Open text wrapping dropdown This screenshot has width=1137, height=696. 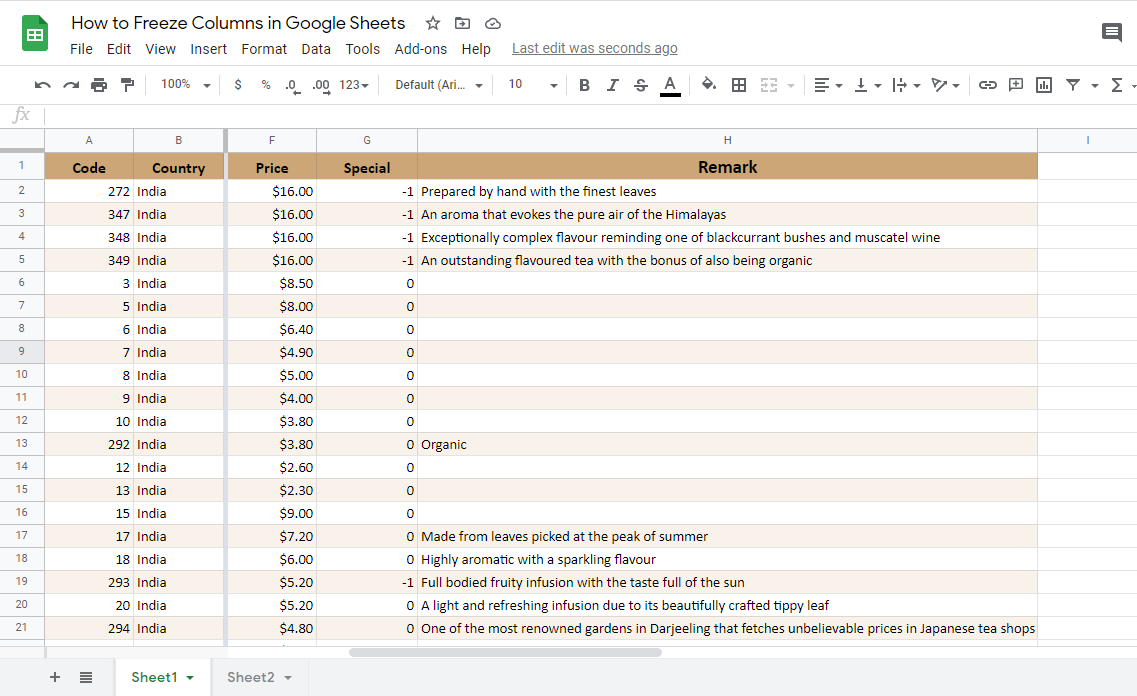(906, 85)
